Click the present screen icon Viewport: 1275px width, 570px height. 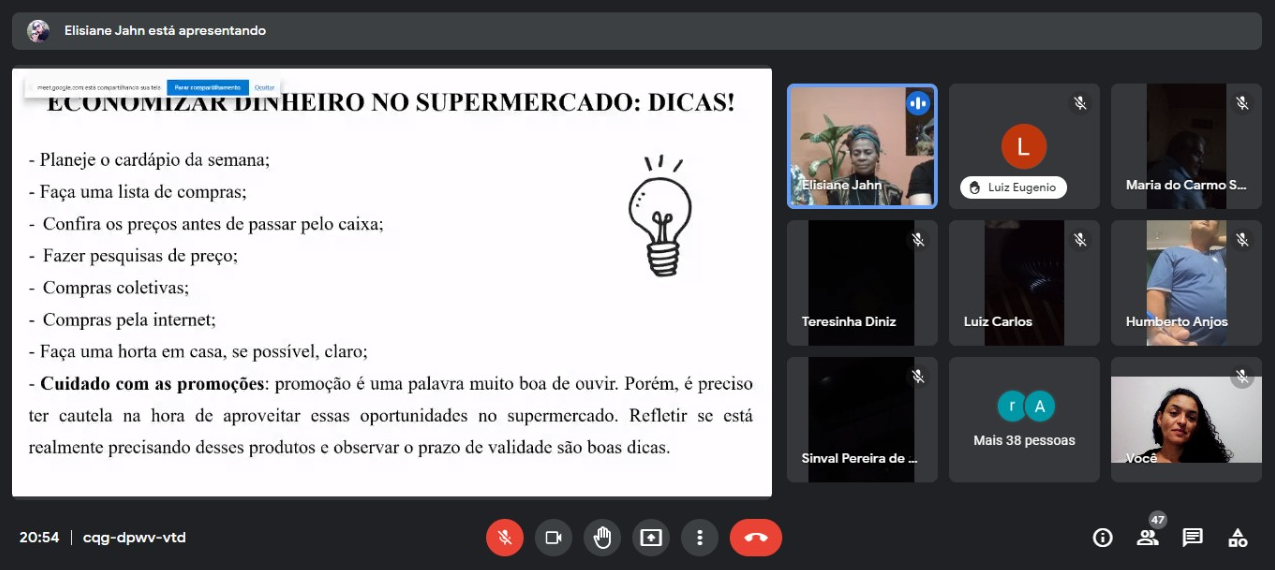point(651,538)
